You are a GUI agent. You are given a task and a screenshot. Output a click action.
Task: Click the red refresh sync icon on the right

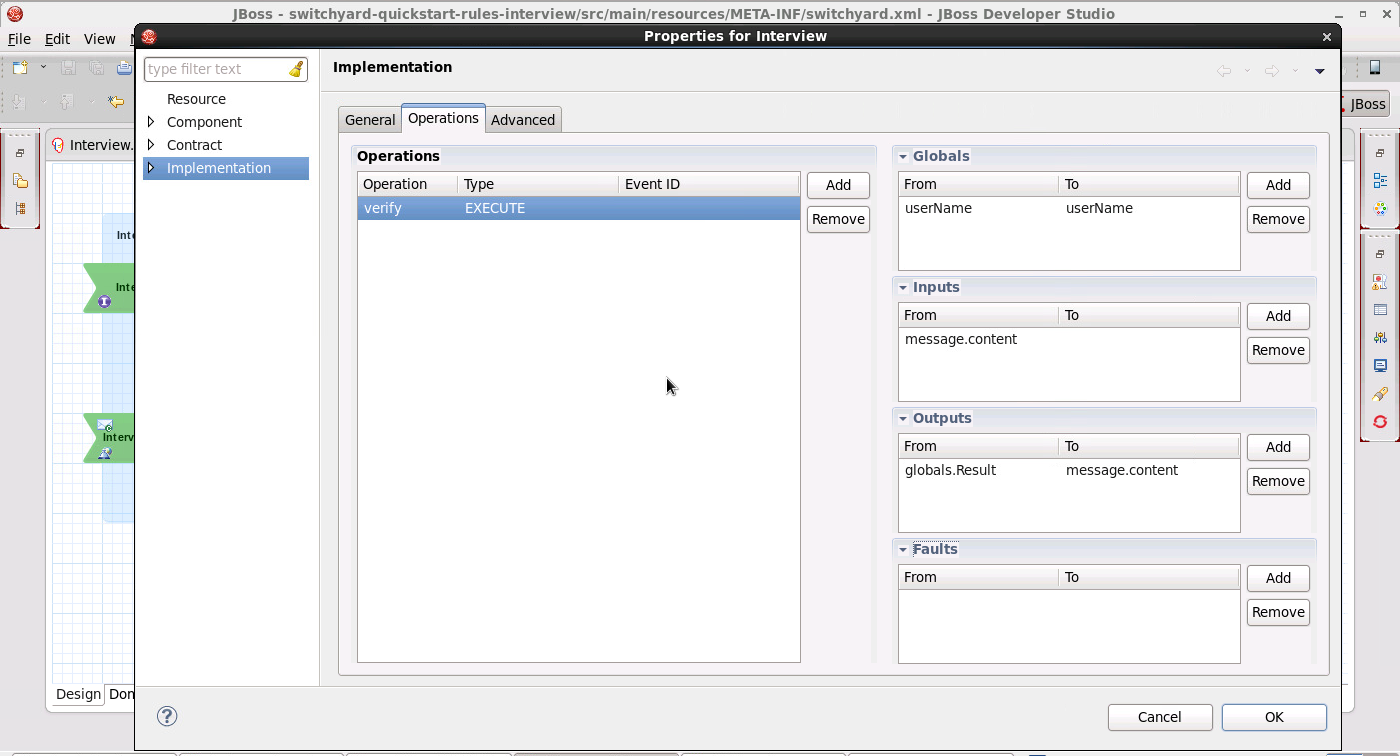click(1380, 422)
